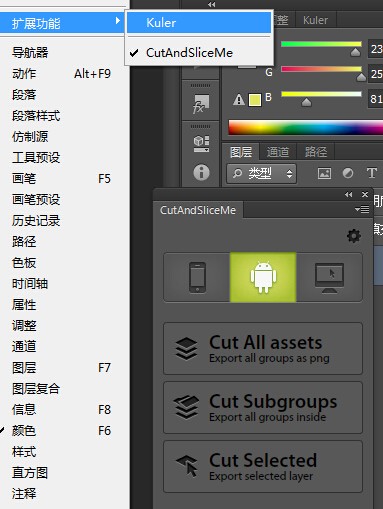Choose 画笔 (F5) menu item
383x509 pixels.
(x=63, y=179)
